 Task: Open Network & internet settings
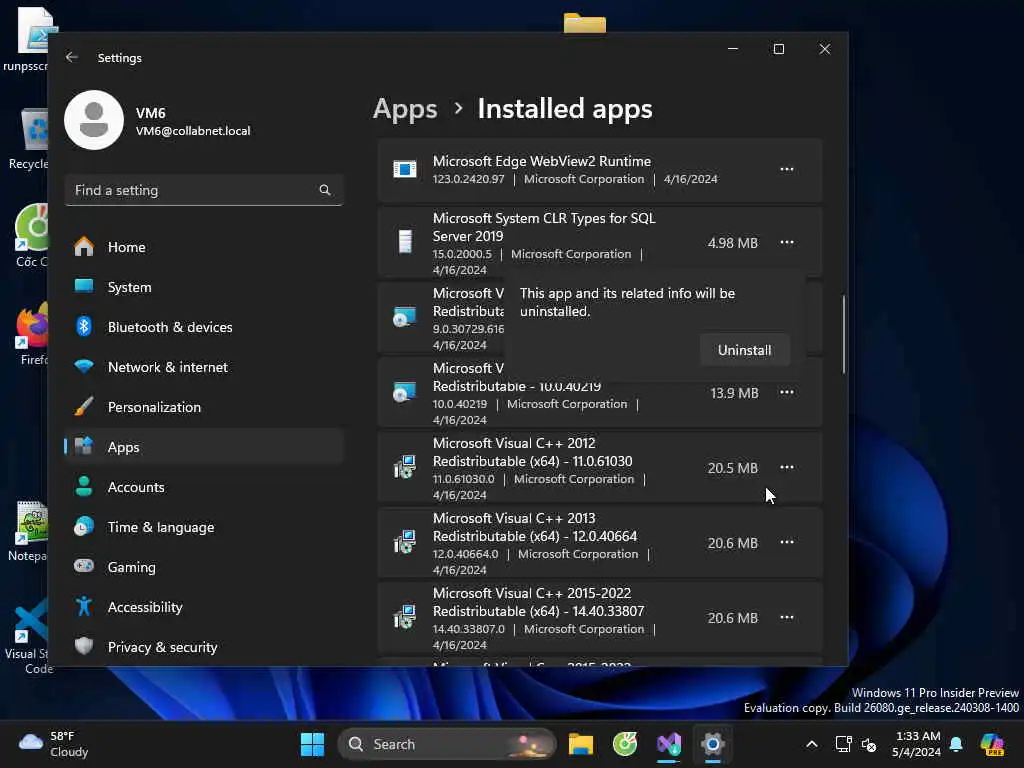[204, 367]
